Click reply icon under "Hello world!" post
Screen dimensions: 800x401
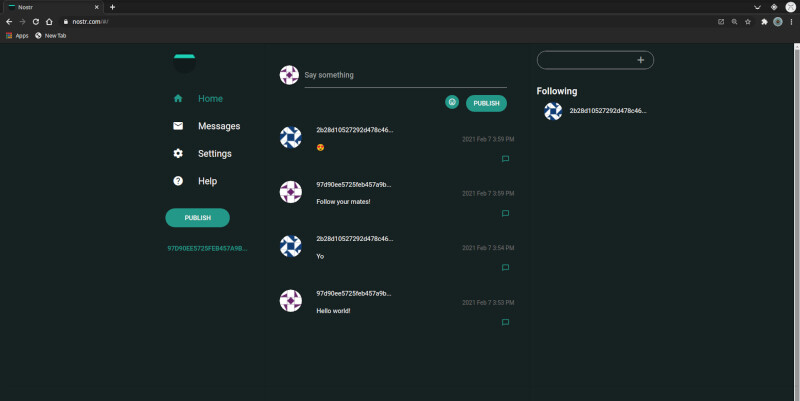pos(505,322)
